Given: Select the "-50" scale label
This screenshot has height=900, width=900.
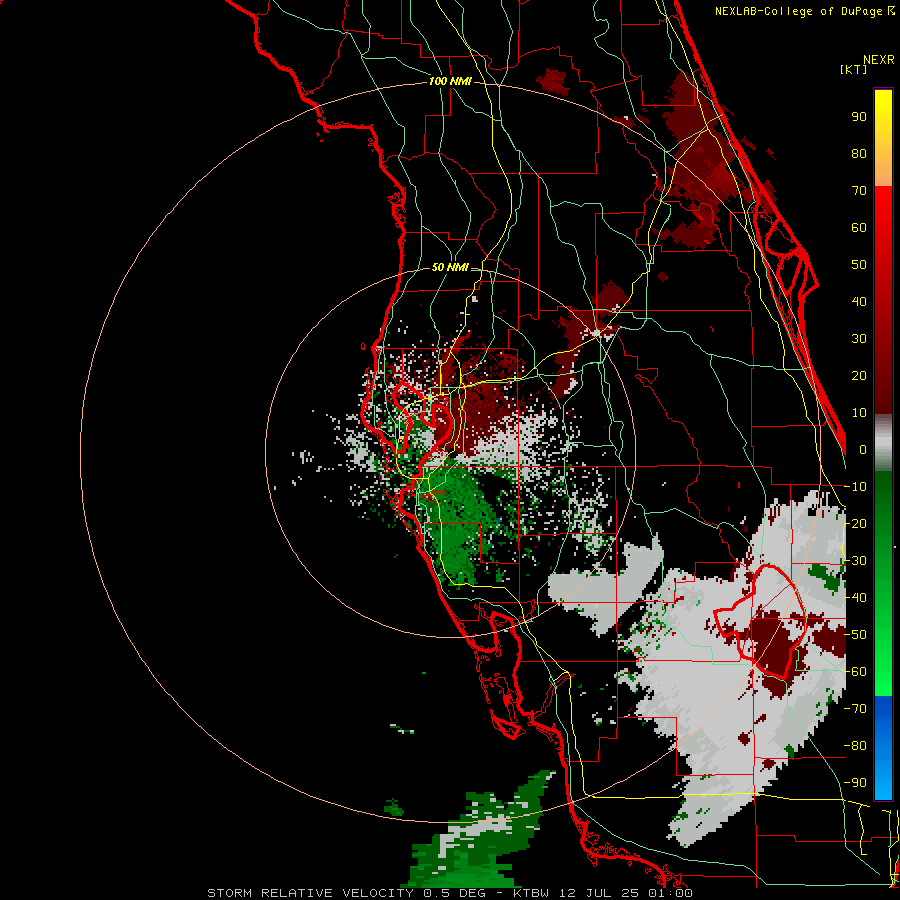Looking at the screenshot, I should [x=855, y=635].
